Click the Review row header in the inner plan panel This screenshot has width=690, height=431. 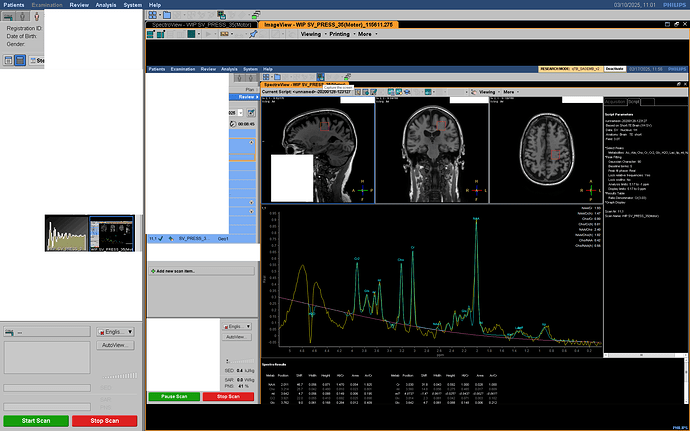click(x=243, y=97)
